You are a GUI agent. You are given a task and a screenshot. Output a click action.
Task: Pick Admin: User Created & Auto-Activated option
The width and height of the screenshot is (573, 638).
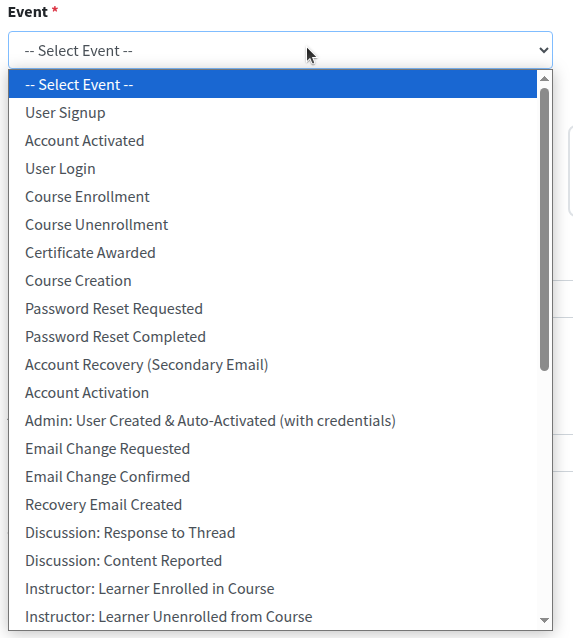pyautogui.click(x=273, y=421)
